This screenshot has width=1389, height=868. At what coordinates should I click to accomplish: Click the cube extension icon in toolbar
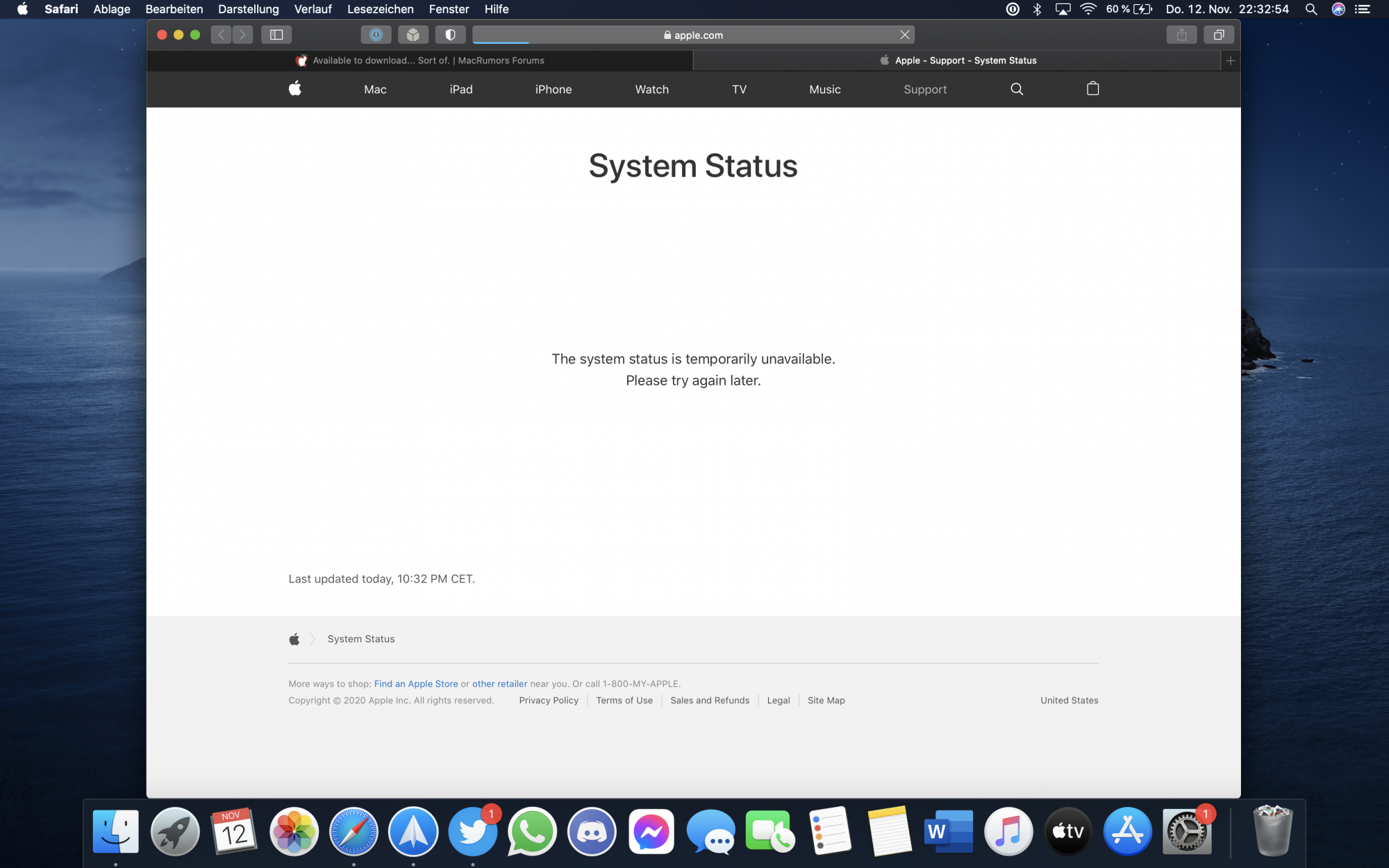point(413,35)
